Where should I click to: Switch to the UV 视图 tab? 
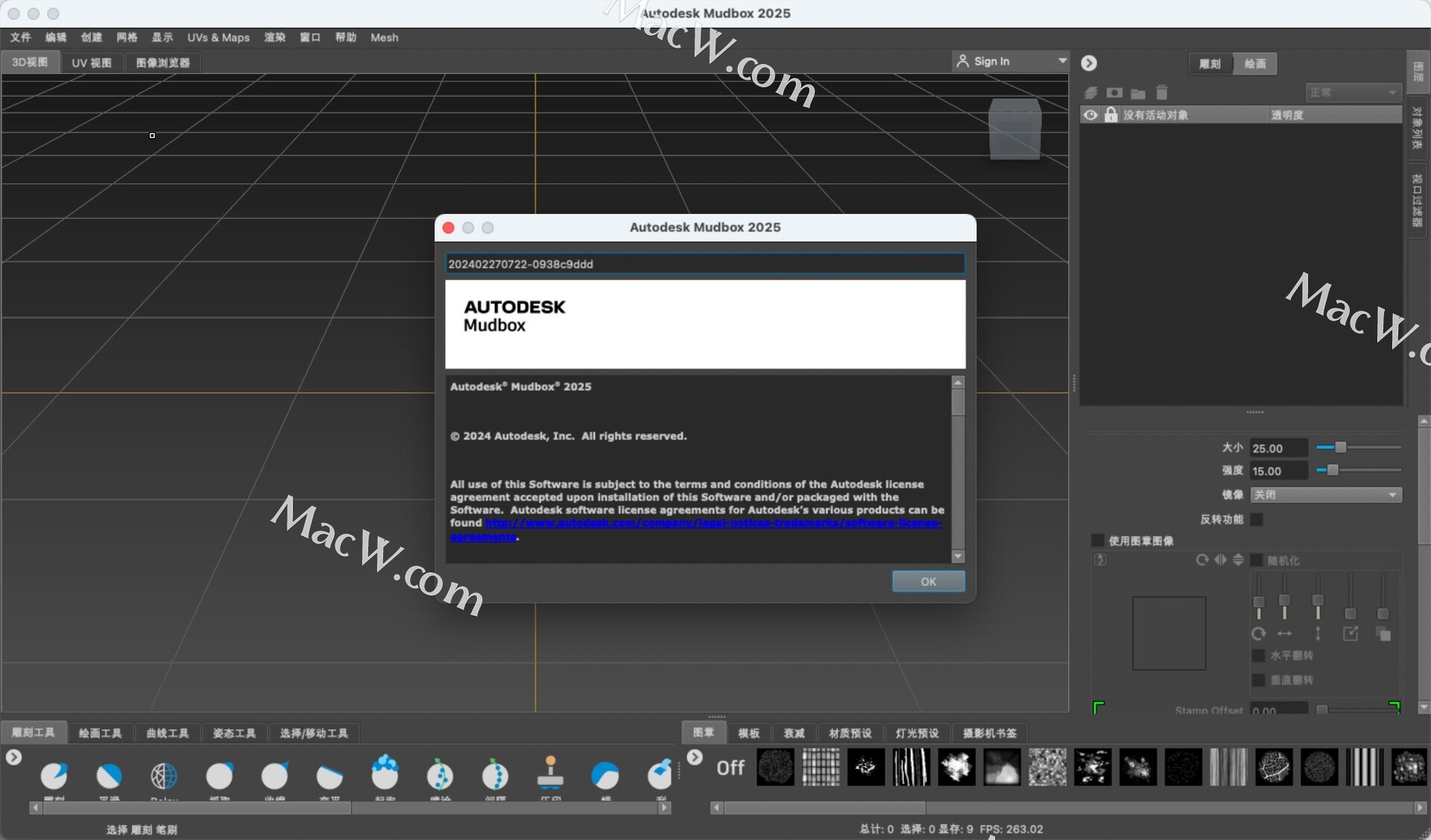point(92,63)
